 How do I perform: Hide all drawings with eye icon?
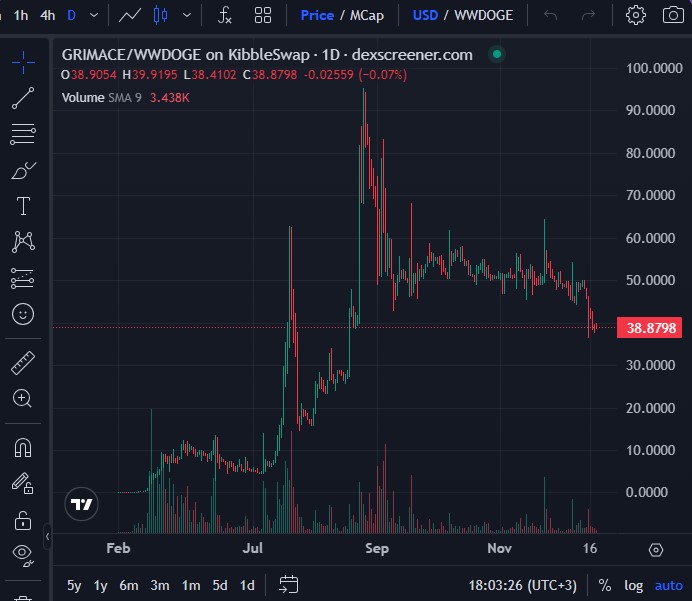point(23,554)
